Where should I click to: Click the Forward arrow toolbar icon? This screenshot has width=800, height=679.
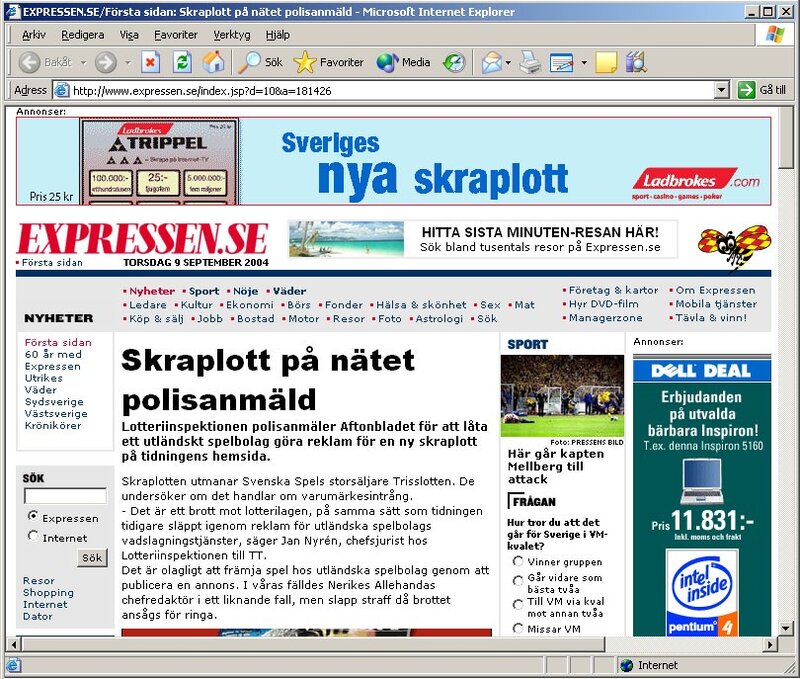106,63
